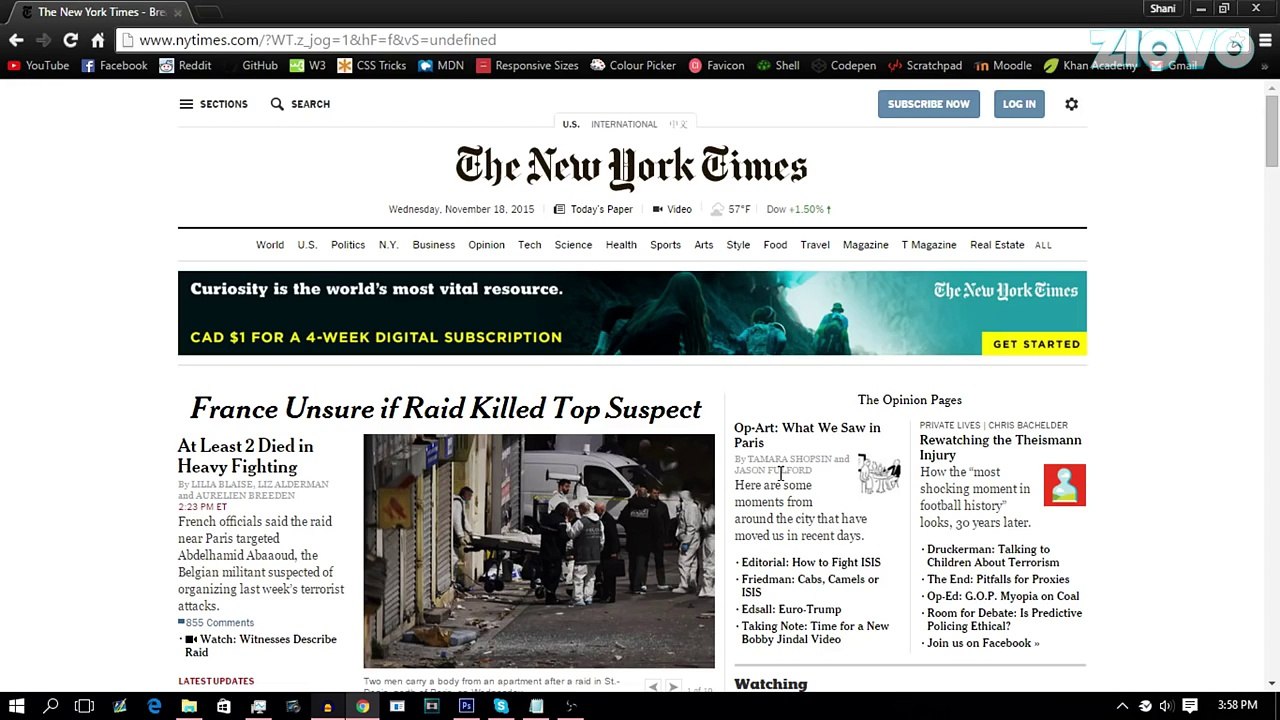This screenshot has width=1280, height=720.
Task: Open the Khan Academy bookmark
Action: pos(1091,65)
